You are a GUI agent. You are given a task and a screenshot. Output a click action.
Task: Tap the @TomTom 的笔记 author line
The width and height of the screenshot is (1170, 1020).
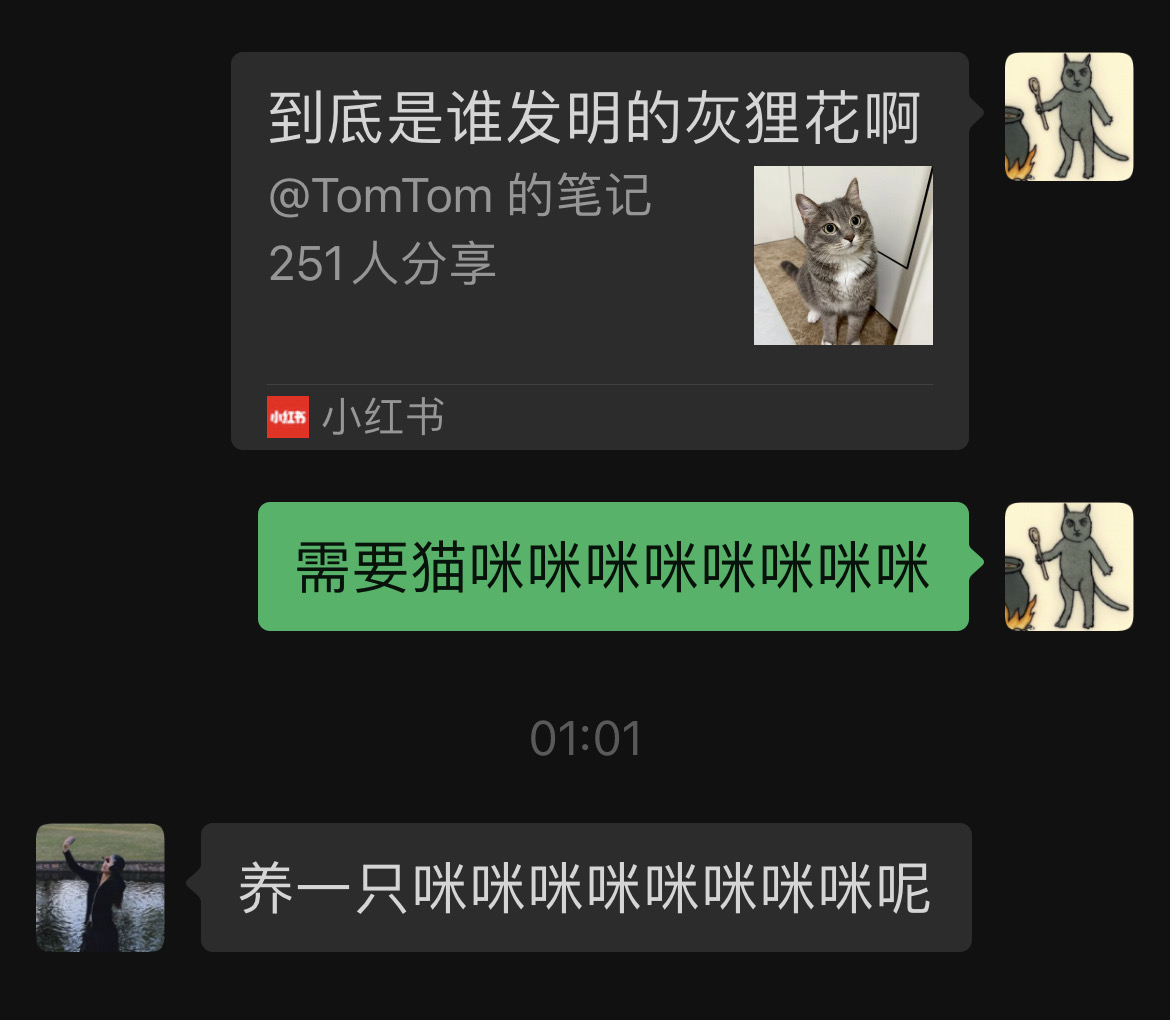[x=460, y=195]
